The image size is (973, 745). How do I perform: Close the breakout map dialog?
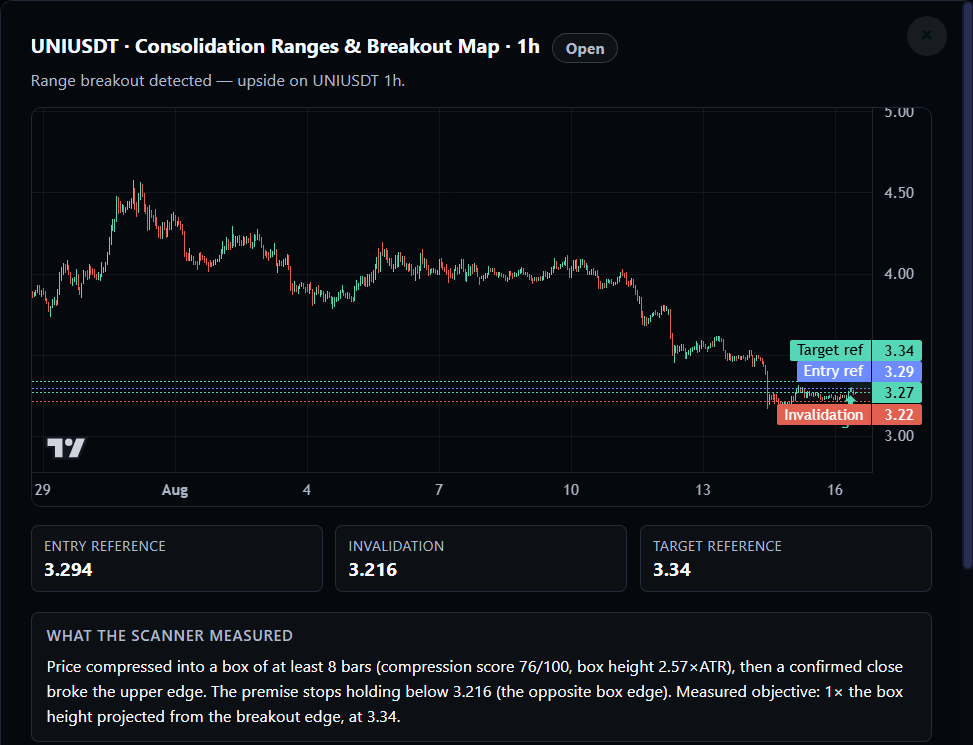pyautogui.click(x=926, y=35)
